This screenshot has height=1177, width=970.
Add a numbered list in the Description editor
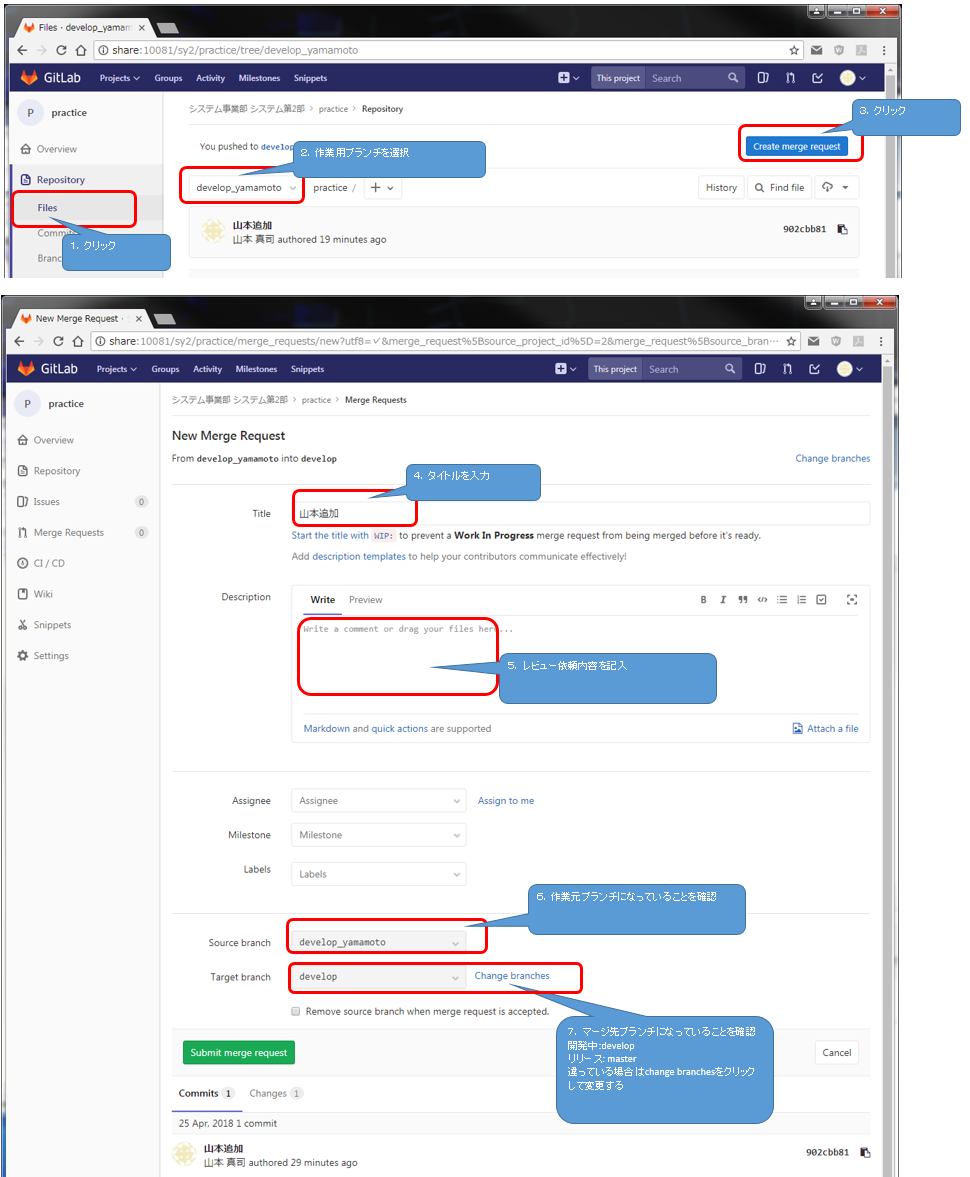coord(801,600)
